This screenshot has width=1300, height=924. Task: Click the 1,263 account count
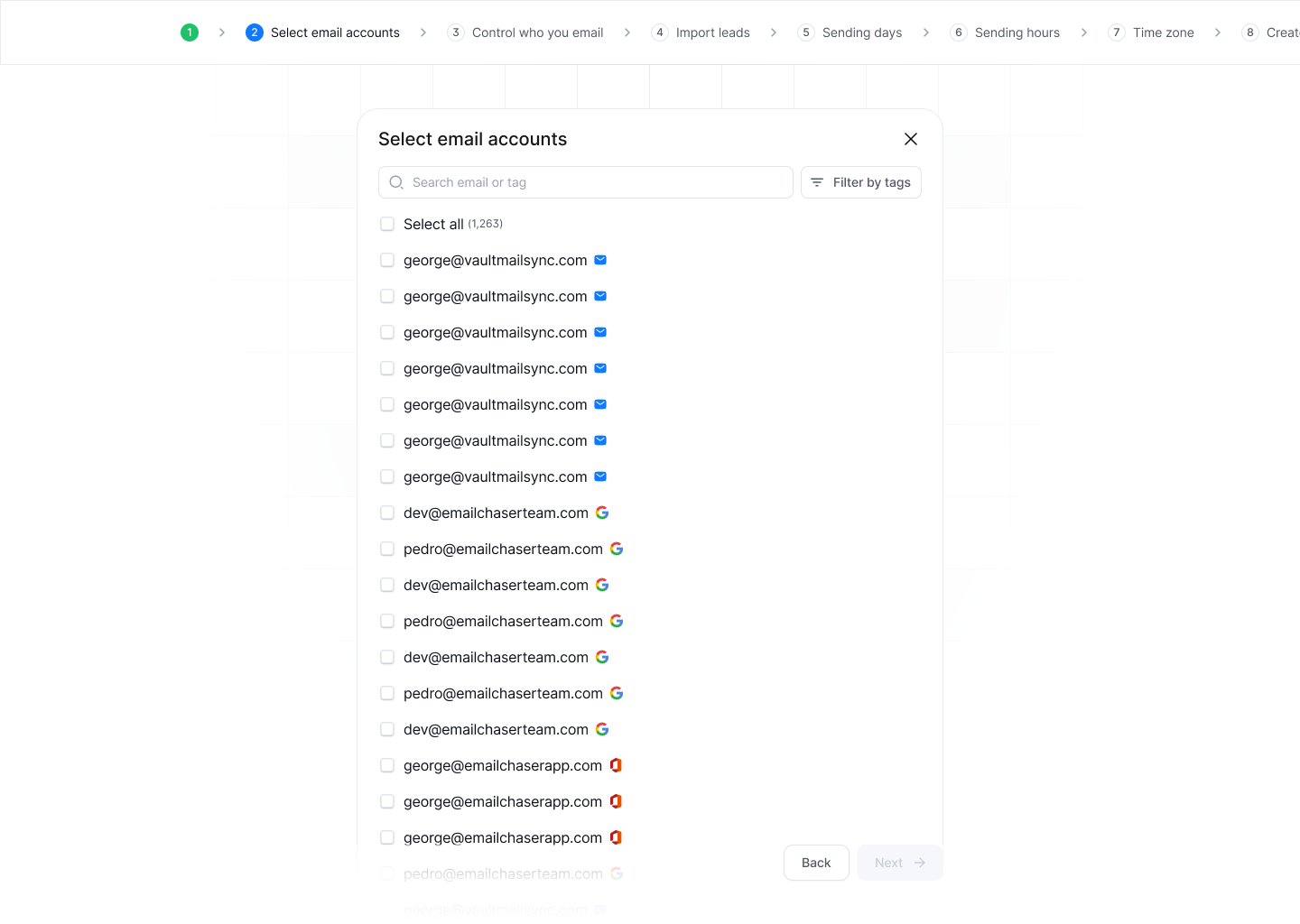point(486,224)
